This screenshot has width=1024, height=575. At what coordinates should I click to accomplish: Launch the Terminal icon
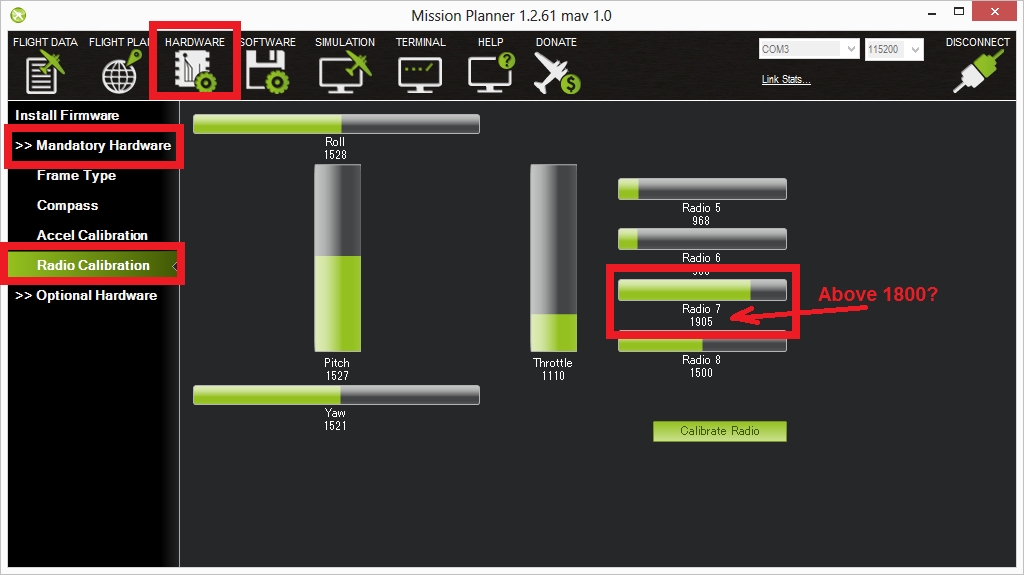420,72
